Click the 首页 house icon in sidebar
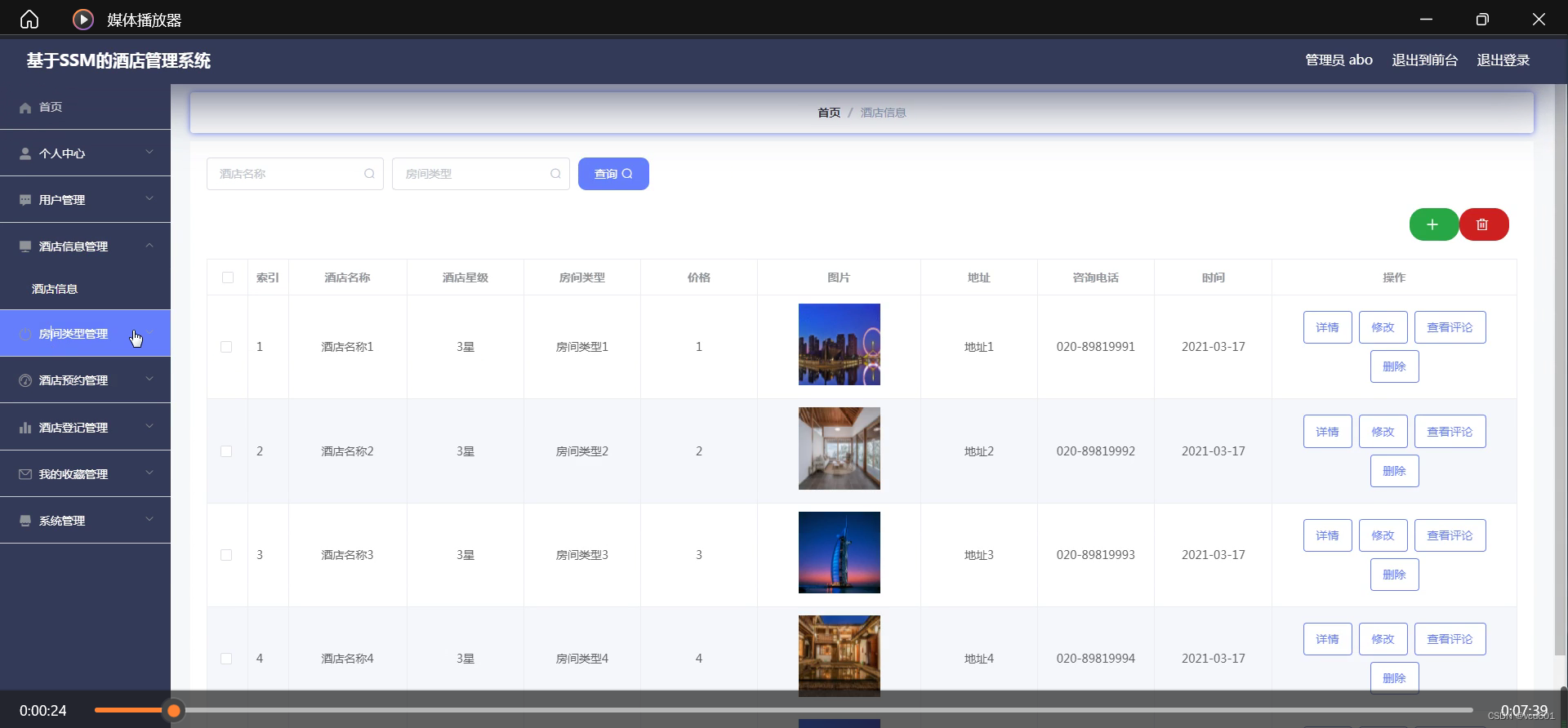The width and height of the screenshot is (1568, 728). [x=25, y=108]
